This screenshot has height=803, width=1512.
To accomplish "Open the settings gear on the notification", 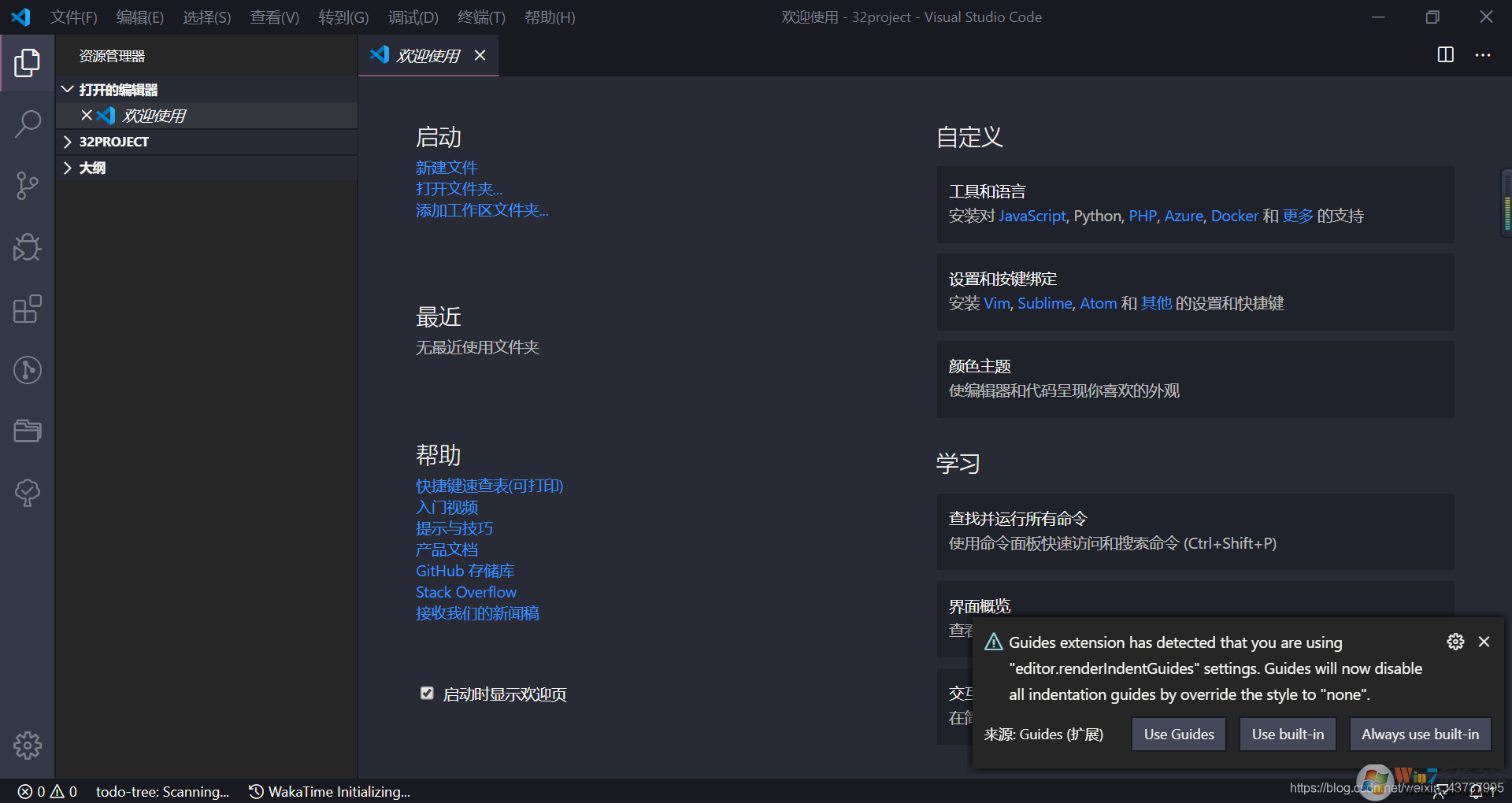I will coord(1455,642).
